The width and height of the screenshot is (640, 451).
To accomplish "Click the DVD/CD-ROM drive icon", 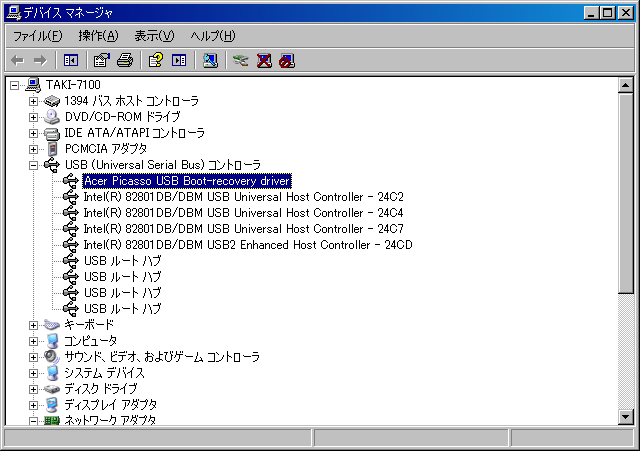I will [x=52, y=117].
